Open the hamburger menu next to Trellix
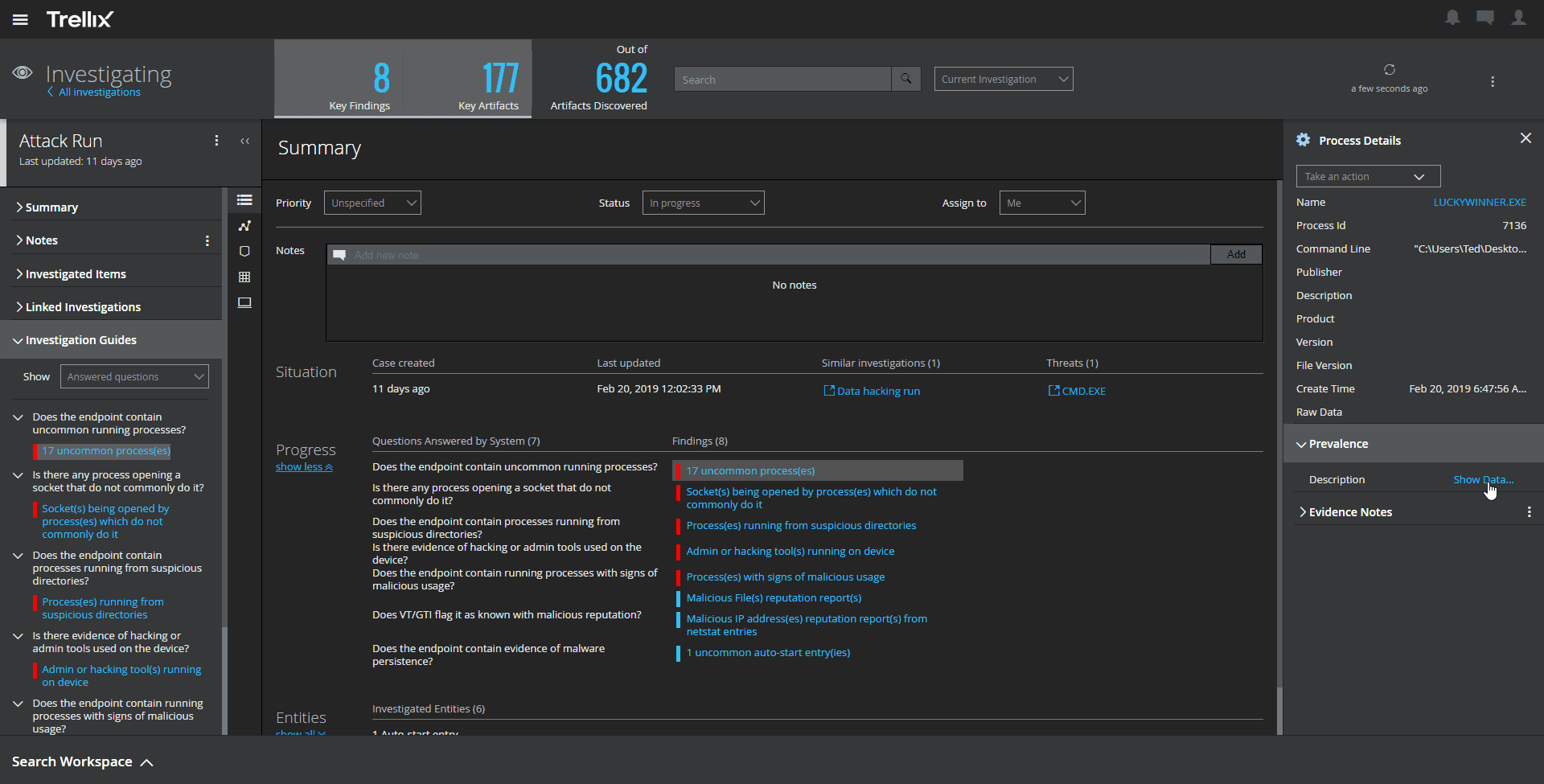Screen dimensions: 1544x784 click(20, 19)
